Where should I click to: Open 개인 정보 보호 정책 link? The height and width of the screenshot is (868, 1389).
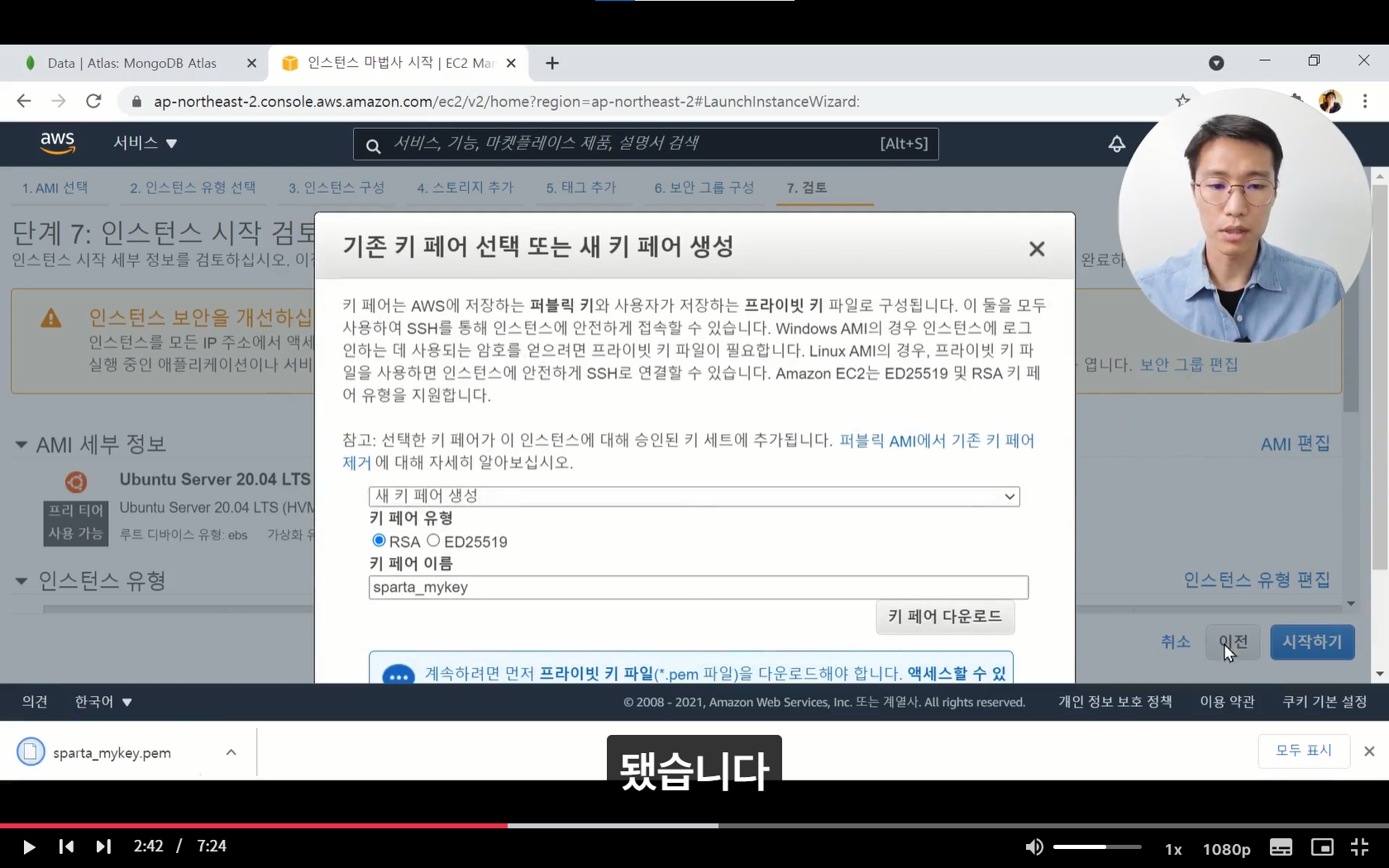coord(1115,702)
